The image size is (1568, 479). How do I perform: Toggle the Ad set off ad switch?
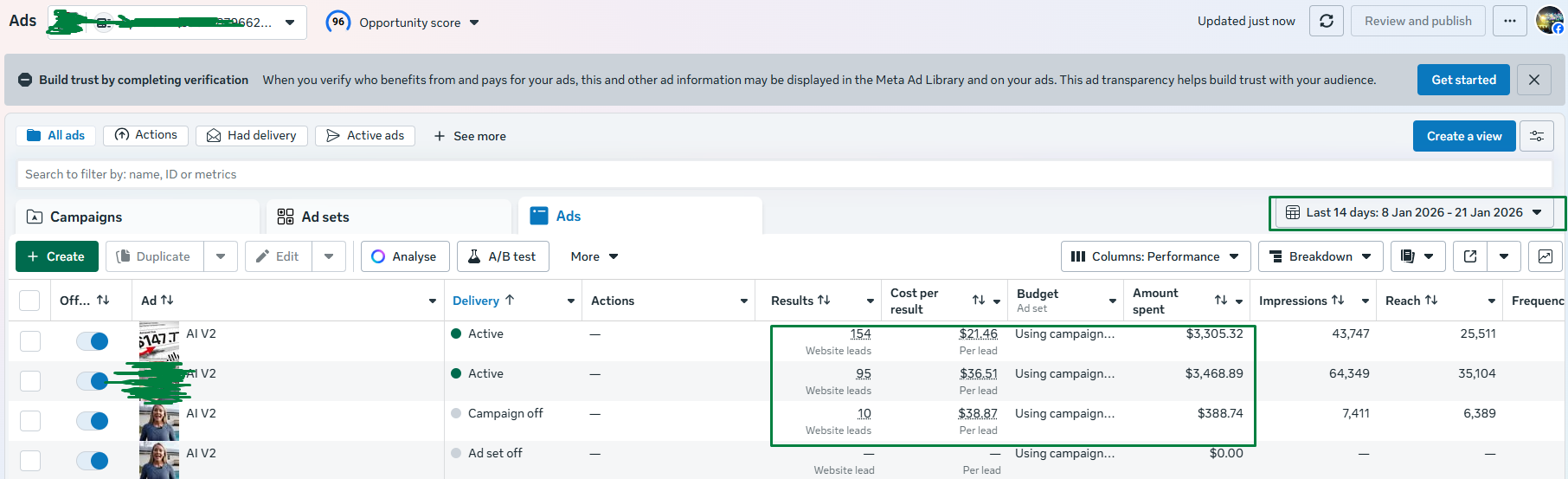tap(93, 461)
